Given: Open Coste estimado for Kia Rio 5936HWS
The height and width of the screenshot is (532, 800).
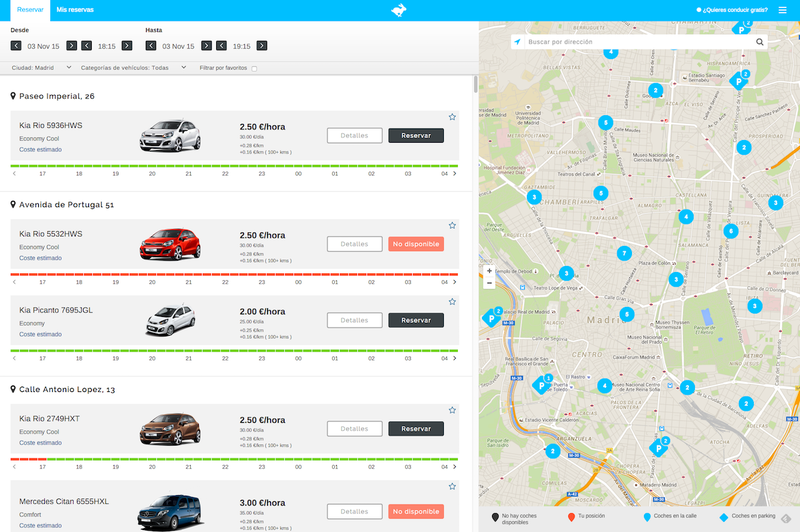Looking at the screenshot, I should pyautogui.click(x=40, y=149).
